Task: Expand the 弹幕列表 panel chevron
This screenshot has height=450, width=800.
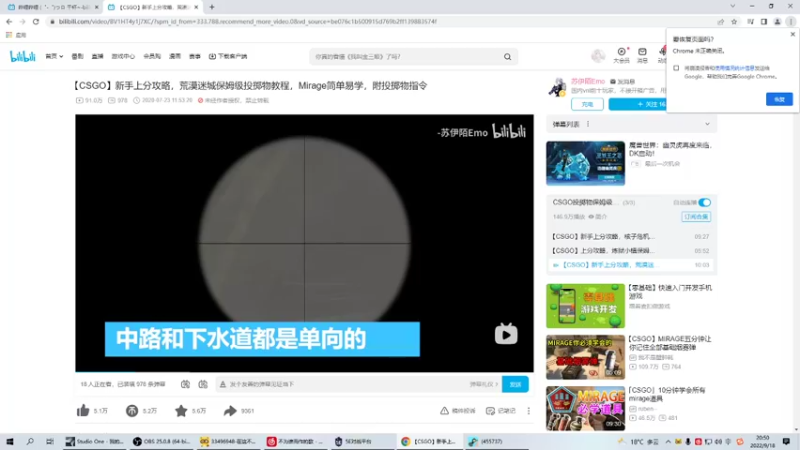Action: (707, 124)
